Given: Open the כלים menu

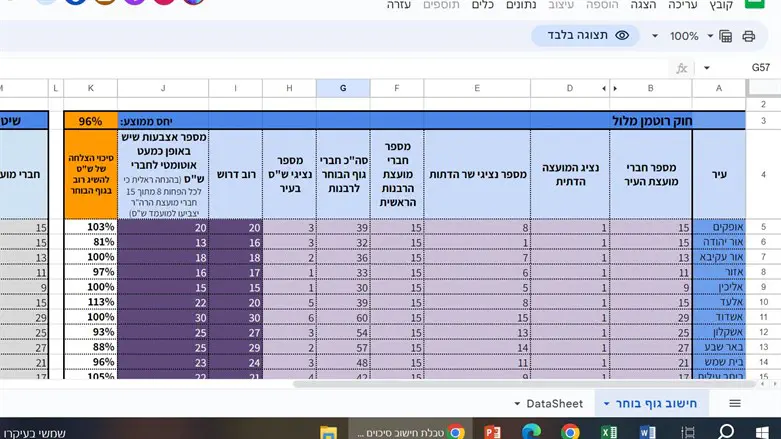Looking at the screenshot, I should 482,5.
